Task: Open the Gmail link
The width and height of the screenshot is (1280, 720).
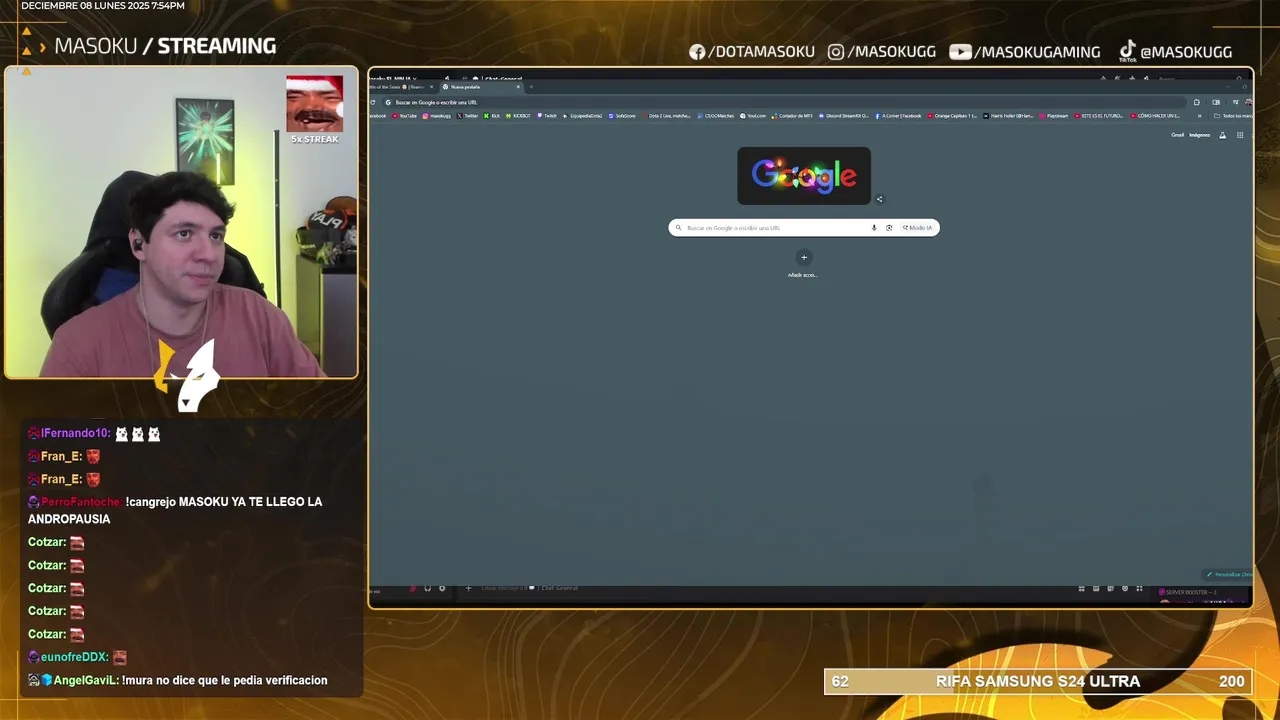Action: pyautogui.click(x=1178, y=135)
